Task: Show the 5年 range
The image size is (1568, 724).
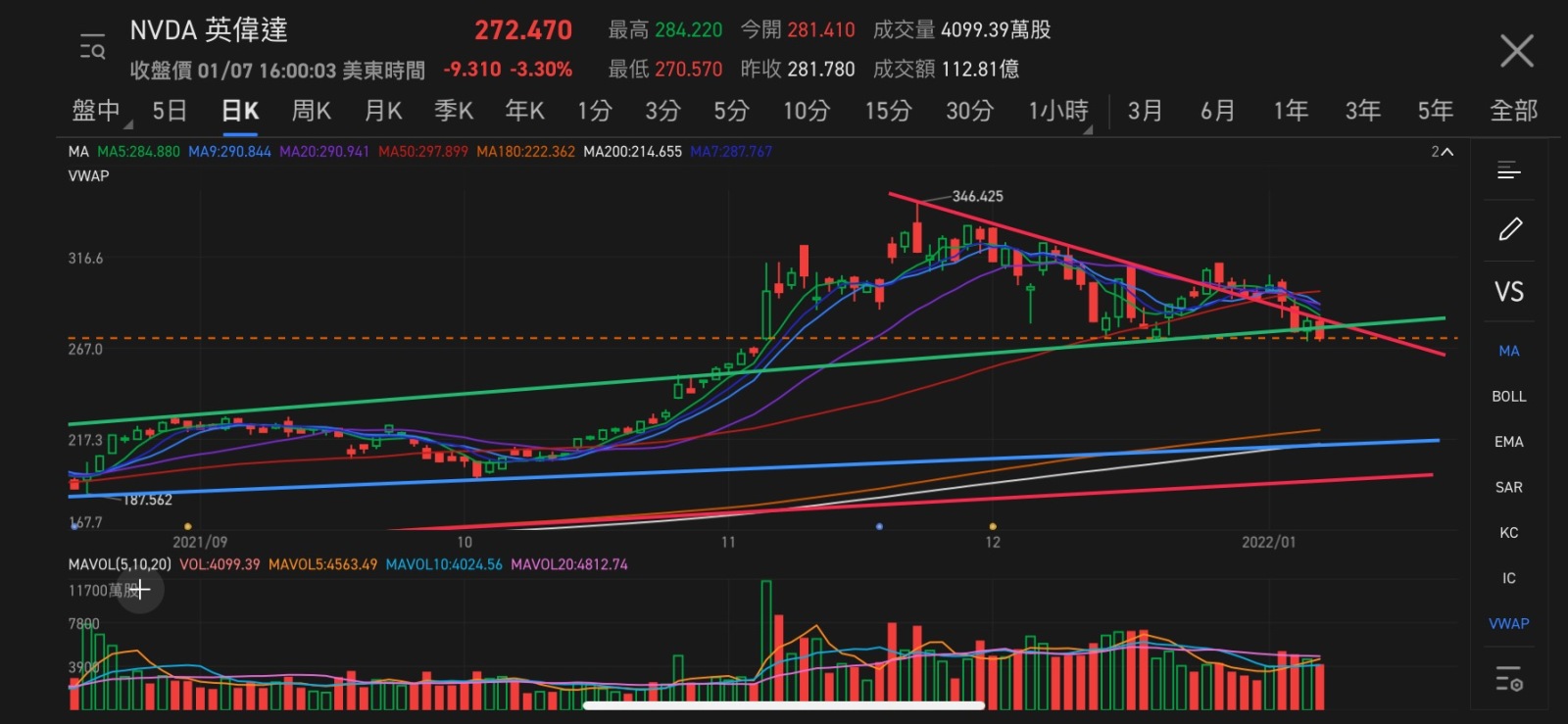Action: point(1436,111)
